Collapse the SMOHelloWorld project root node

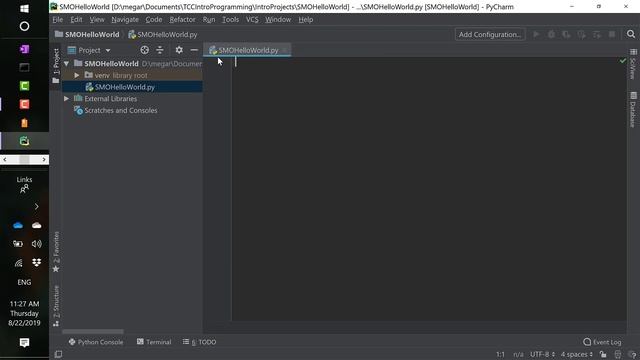67,64
